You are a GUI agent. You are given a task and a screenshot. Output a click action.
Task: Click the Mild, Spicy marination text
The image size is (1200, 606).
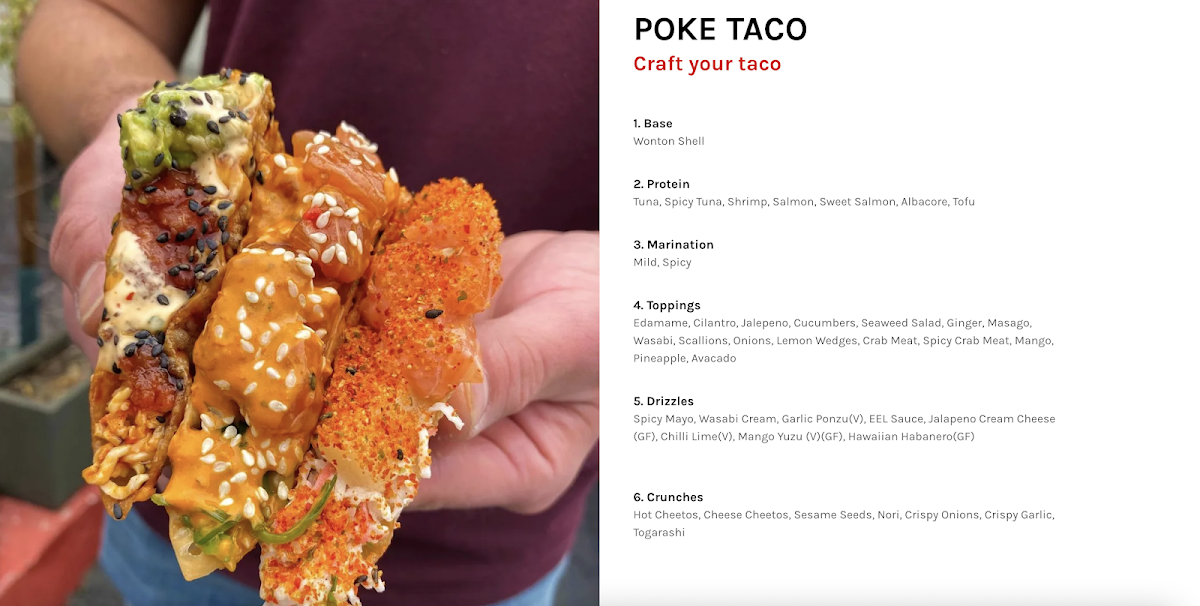coord(662,263)
